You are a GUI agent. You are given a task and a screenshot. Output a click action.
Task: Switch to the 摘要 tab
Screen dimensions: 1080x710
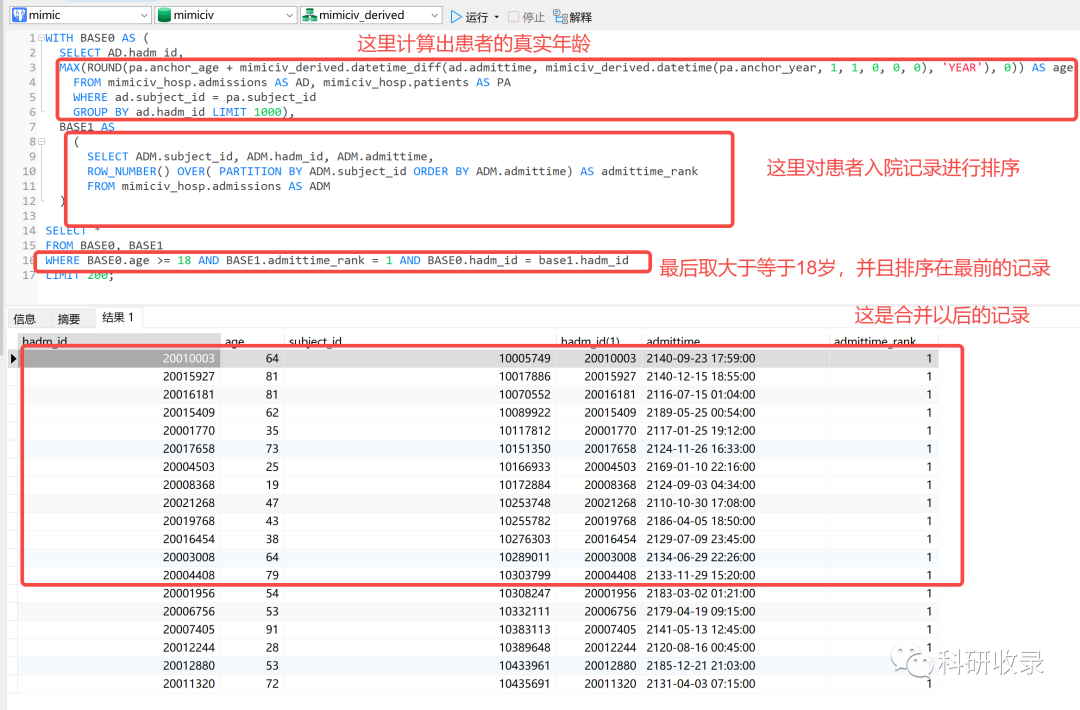[69, 318]
